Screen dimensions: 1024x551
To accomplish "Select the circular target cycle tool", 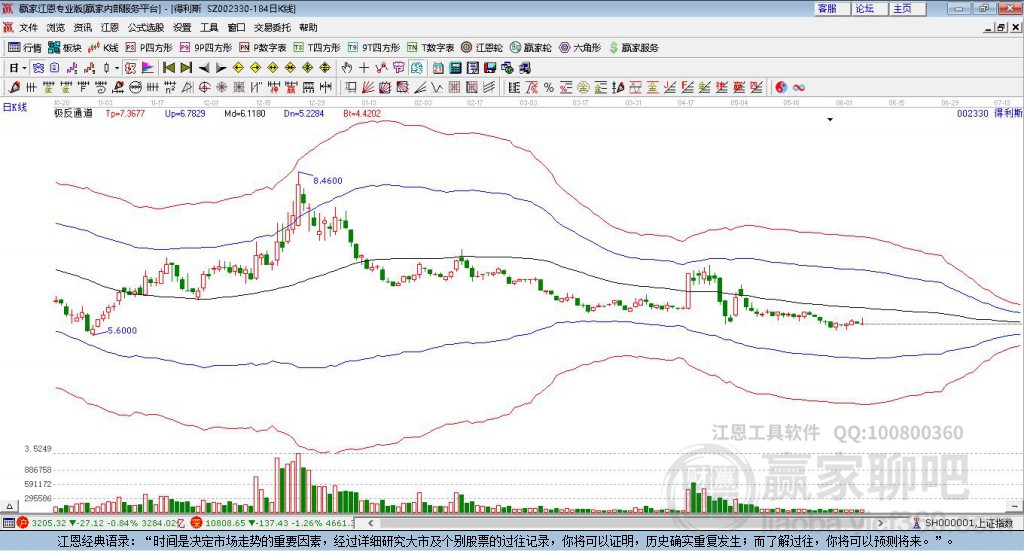I will click(204, 87).
